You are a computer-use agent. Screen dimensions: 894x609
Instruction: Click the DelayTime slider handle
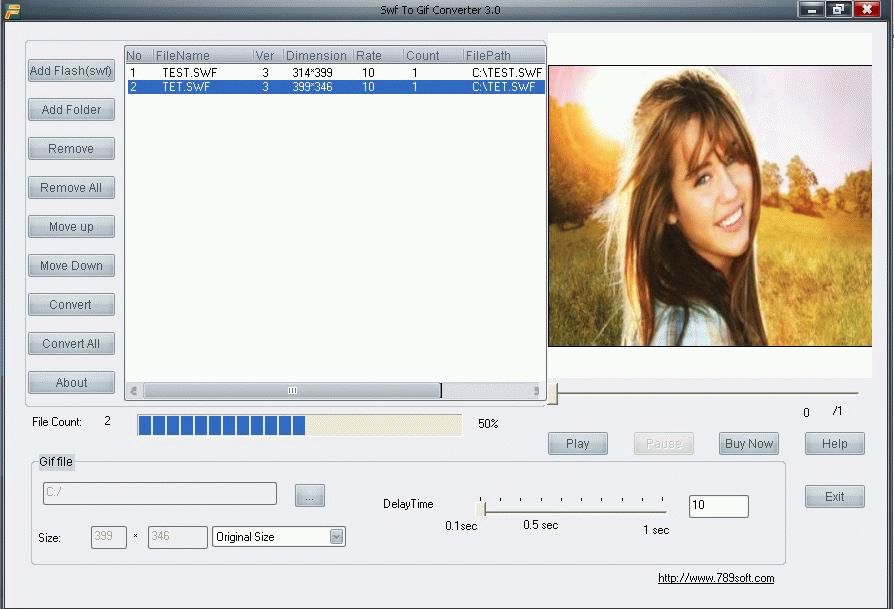click(x=481, y=508)
